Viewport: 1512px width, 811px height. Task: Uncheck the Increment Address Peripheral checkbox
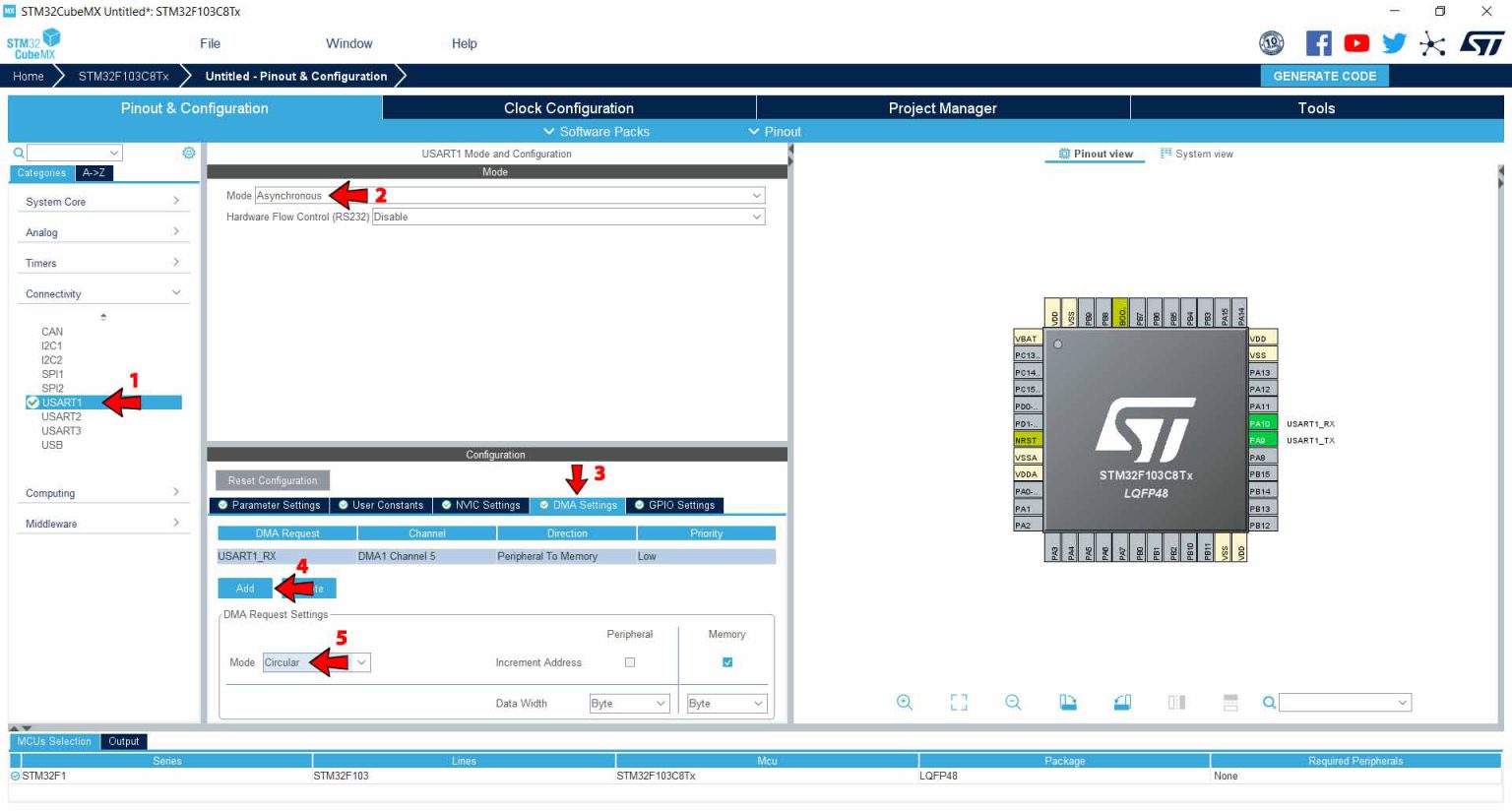(629, 661)
